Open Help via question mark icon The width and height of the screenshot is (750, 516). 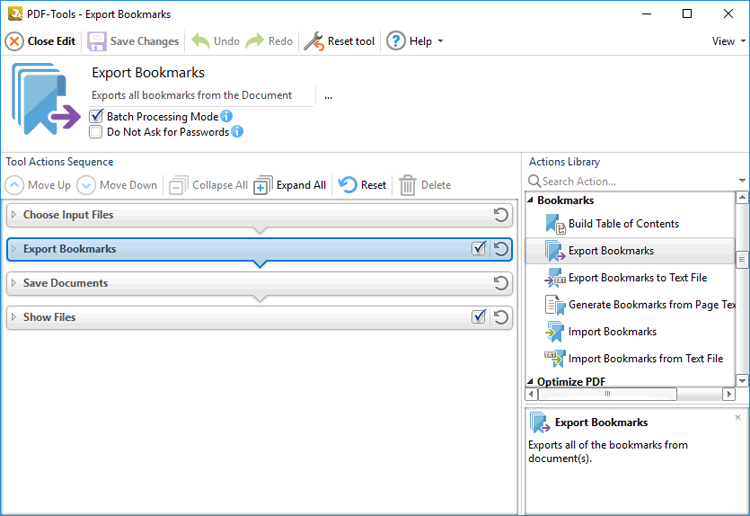click(x=396, y=41)
